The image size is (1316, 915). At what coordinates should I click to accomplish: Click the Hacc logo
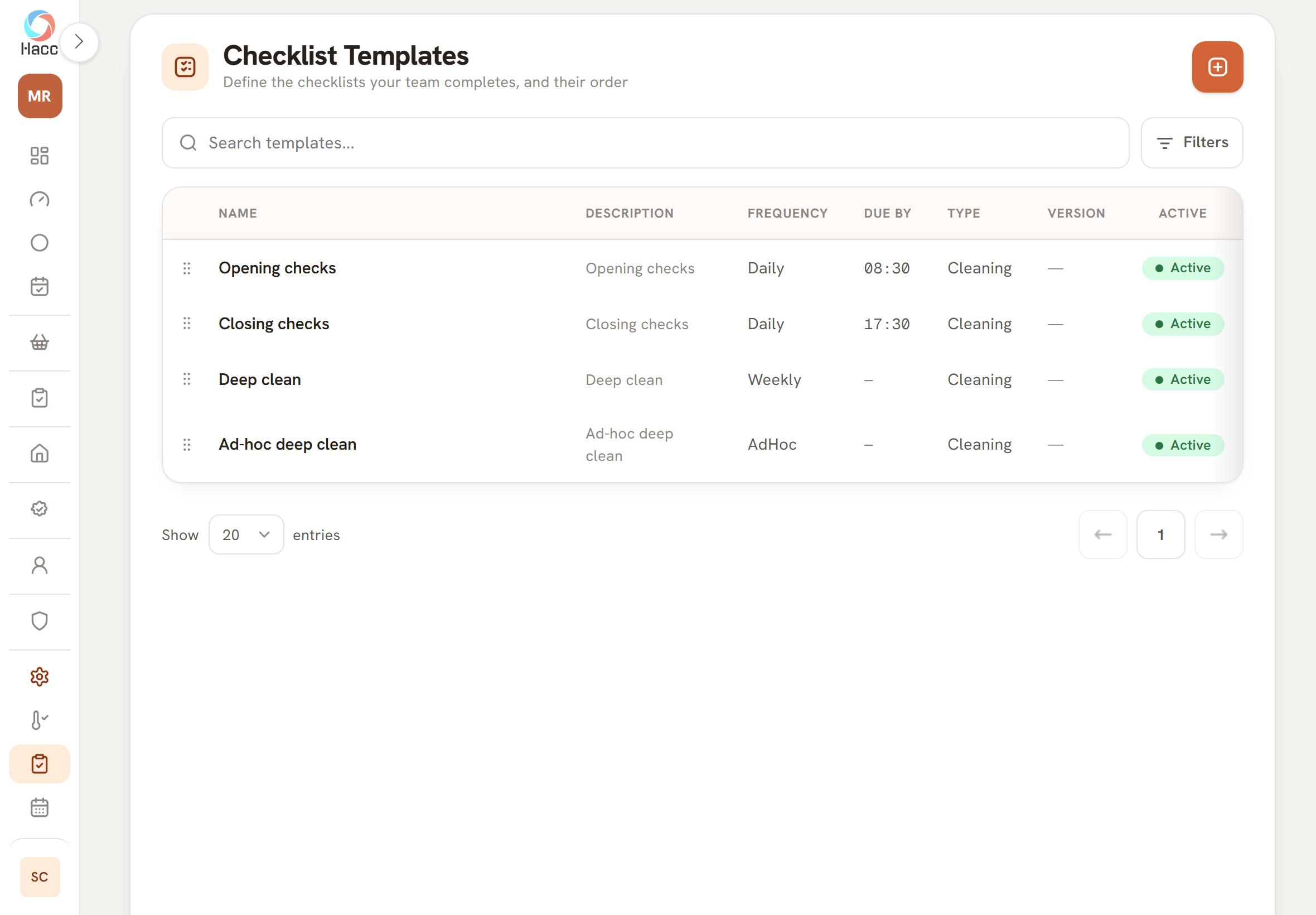tap(40, 33)
